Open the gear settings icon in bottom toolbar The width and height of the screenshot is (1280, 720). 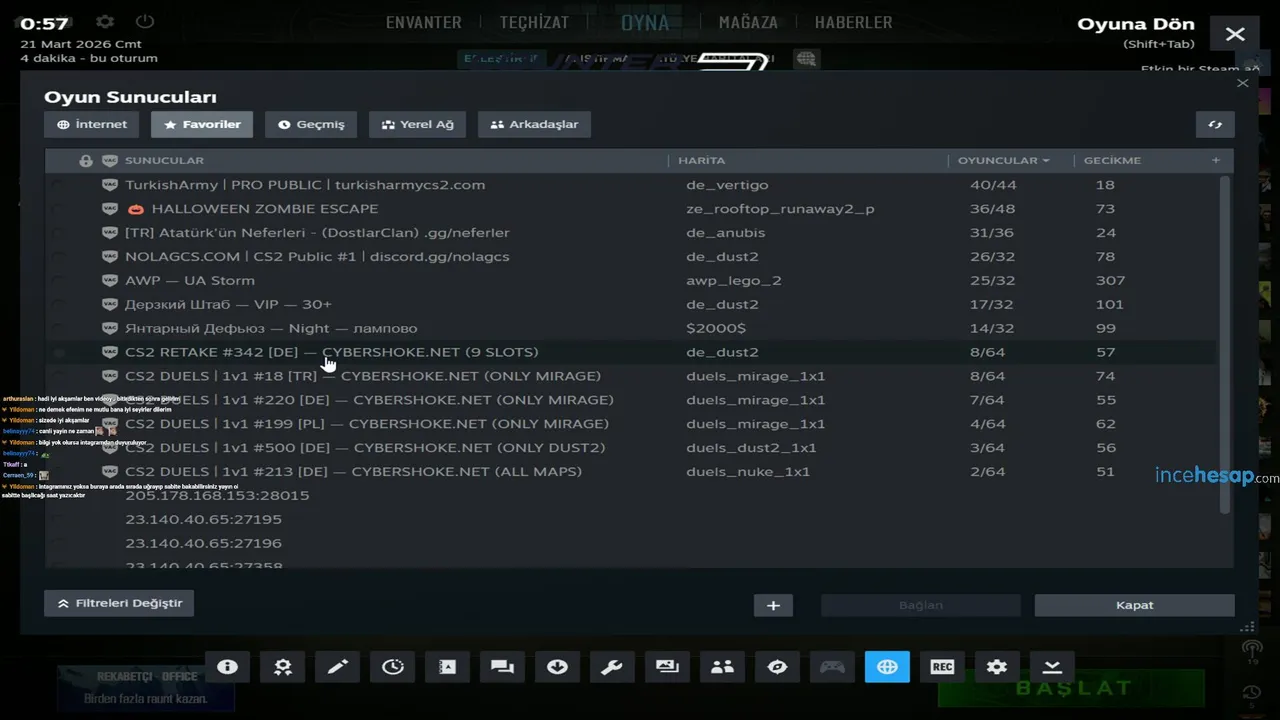[x=997, y=667]
